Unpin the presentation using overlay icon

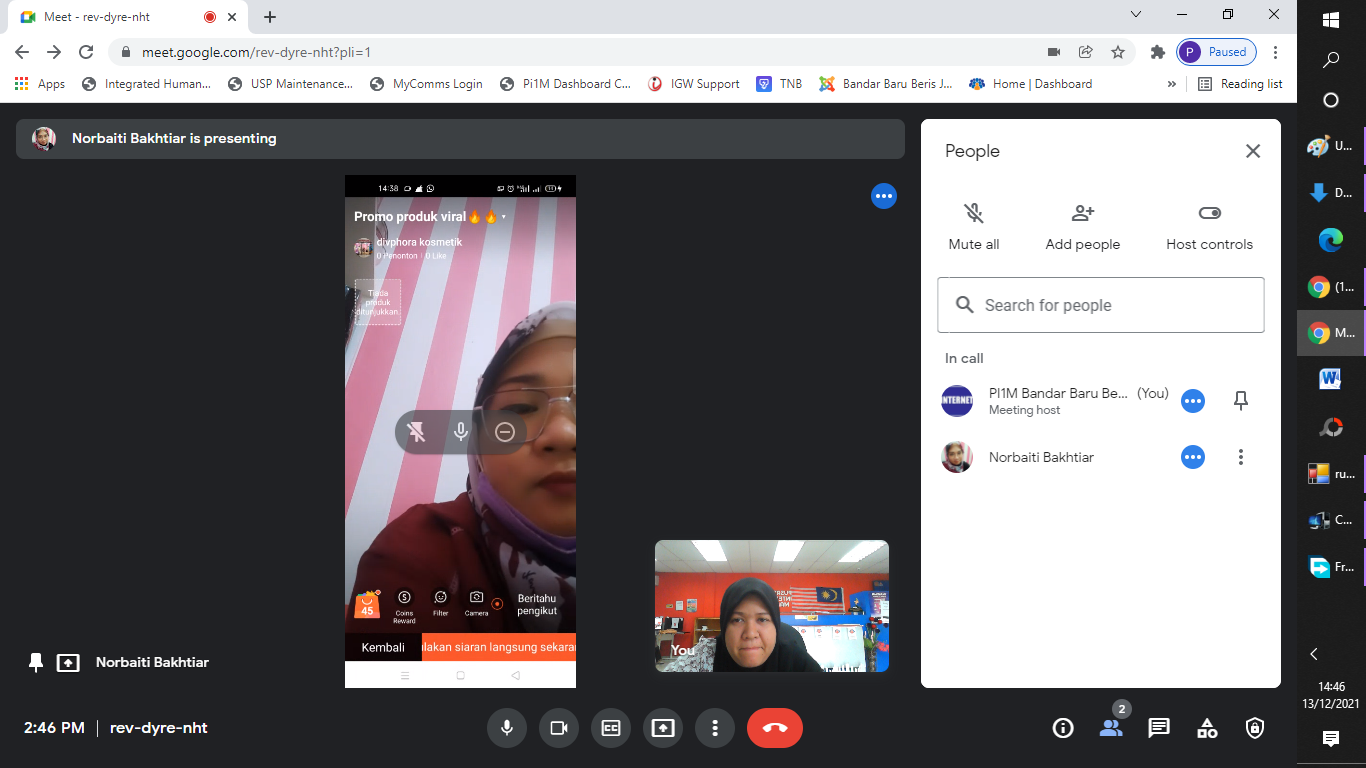[417, 432]
